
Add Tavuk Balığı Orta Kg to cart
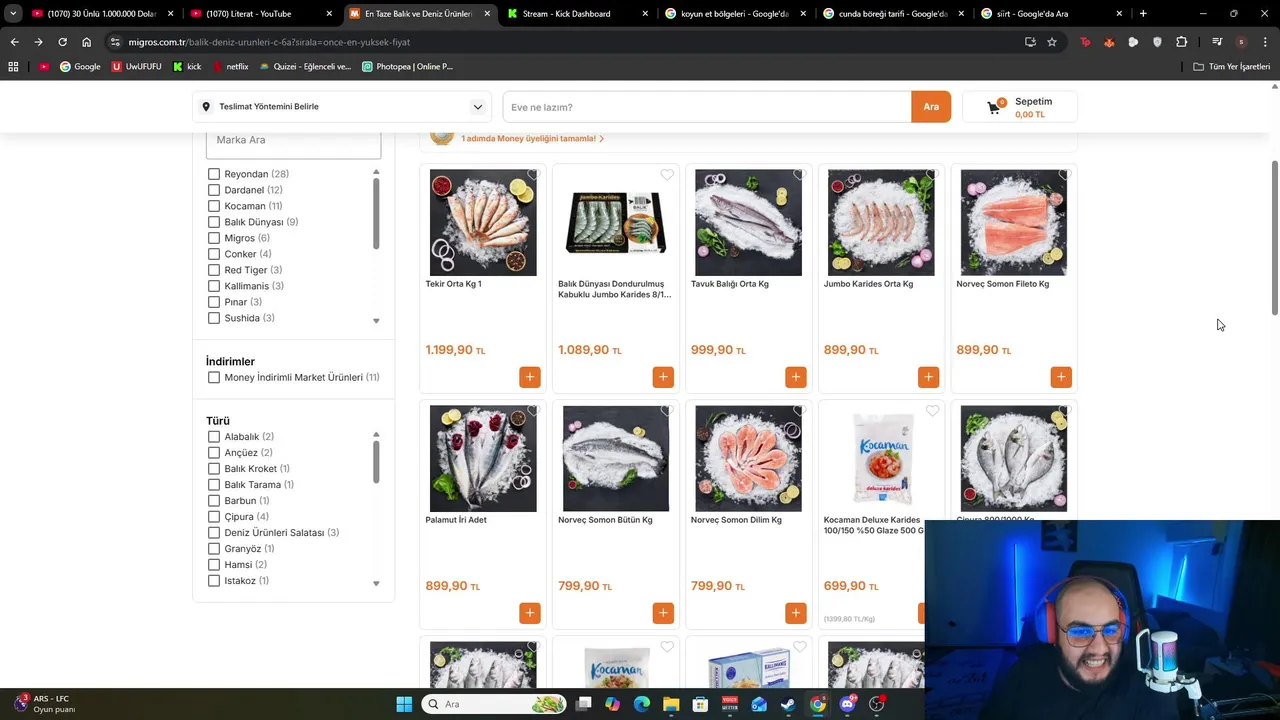(x=795, y=377)
